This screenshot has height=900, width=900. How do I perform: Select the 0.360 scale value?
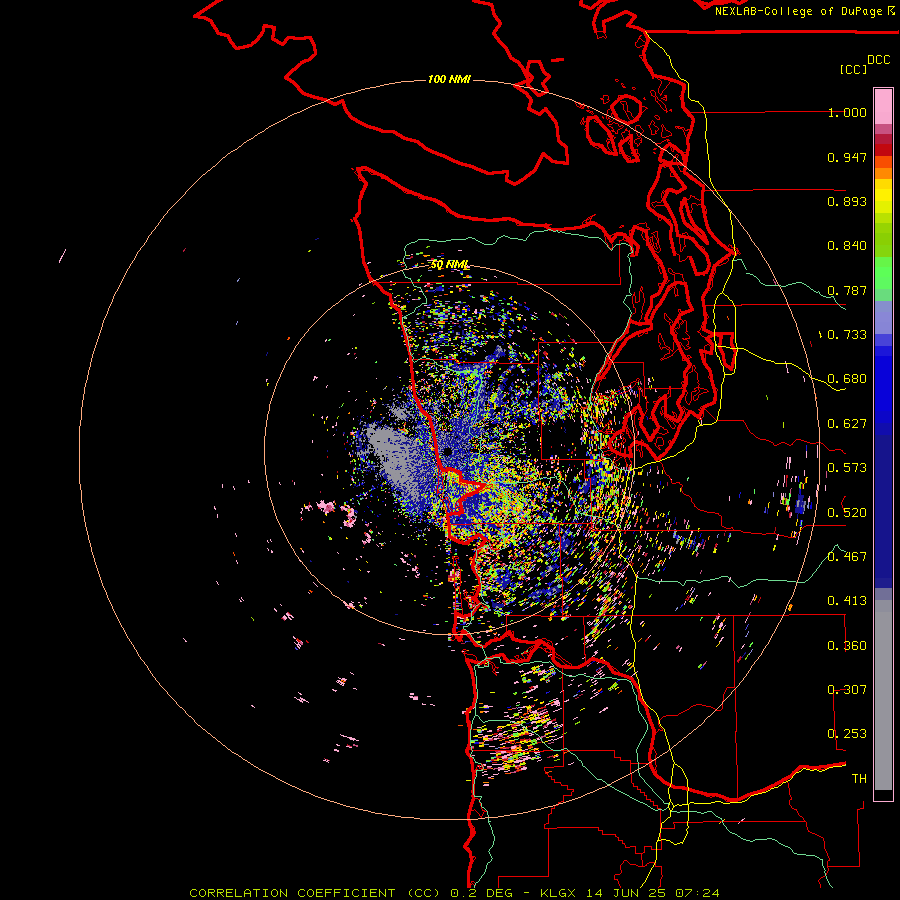(x=847, y=645)
